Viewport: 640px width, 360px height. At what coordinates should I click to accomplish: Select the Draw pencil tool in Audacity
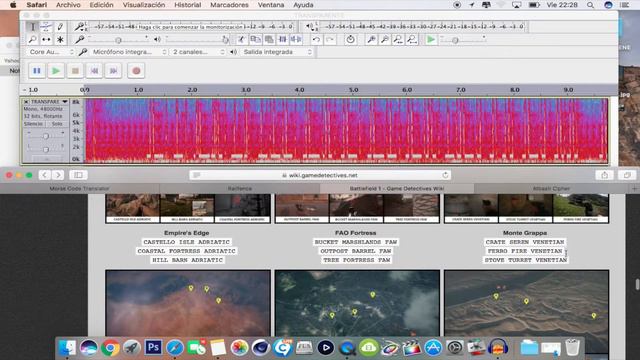pos(60,27)
